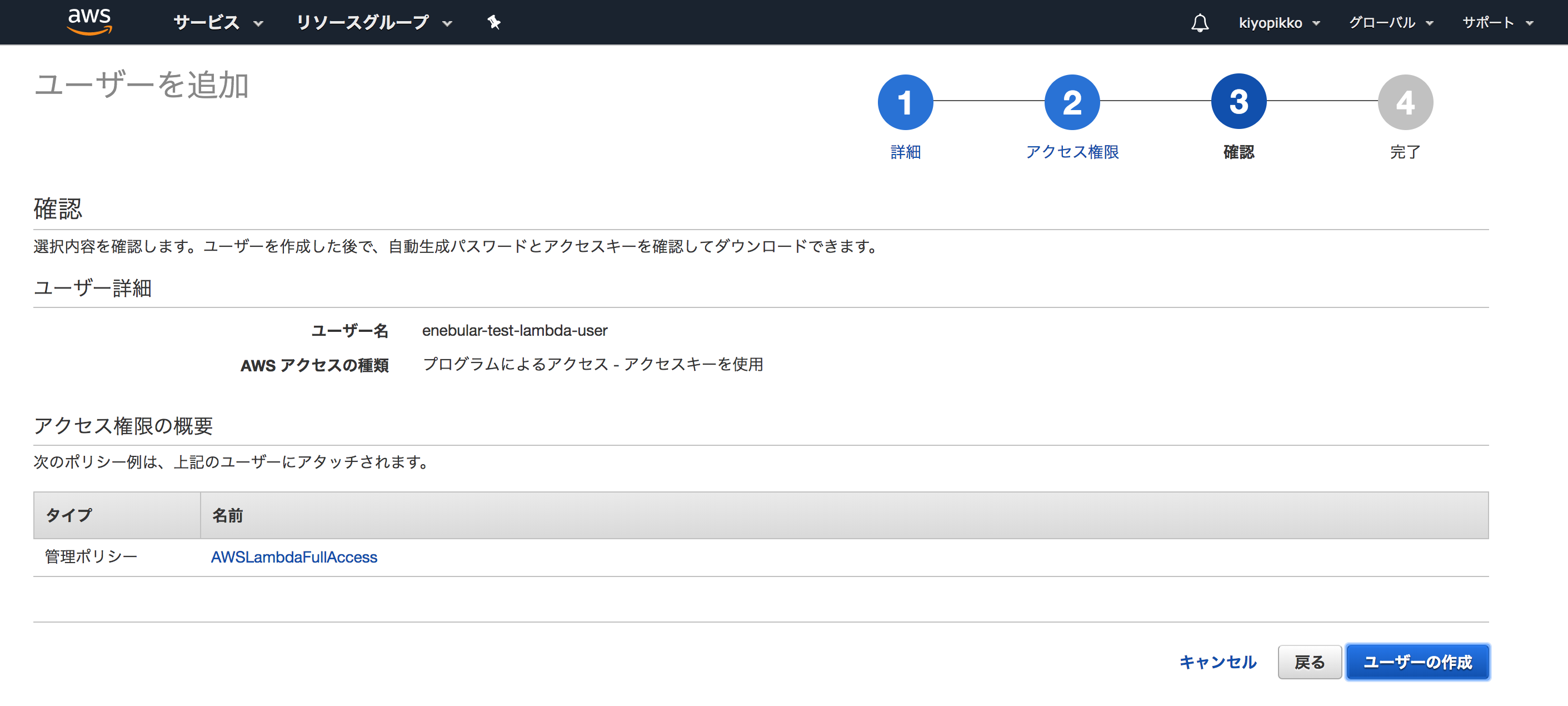1568x706 pixels.
Task: Open the notifications bell icon
Action: pyautogui.click(x=1199, y=23)
